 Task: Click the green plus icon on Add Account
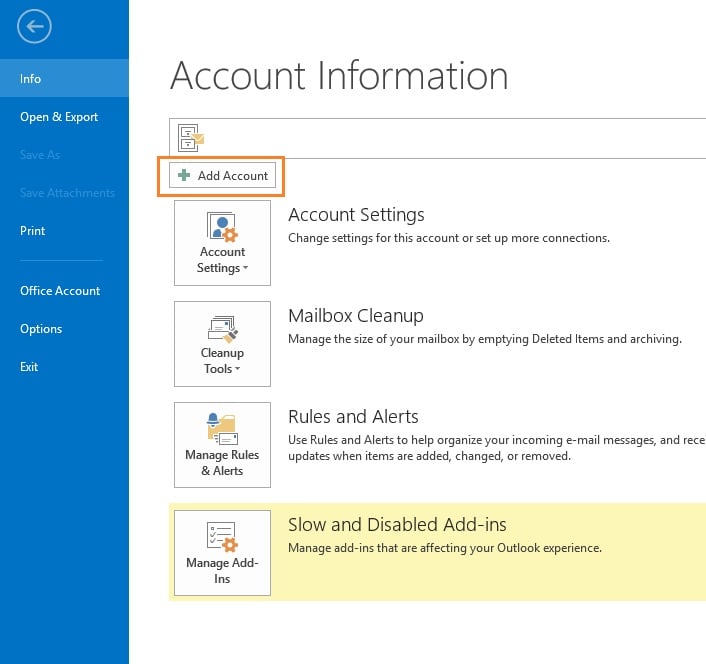point(184,175)
